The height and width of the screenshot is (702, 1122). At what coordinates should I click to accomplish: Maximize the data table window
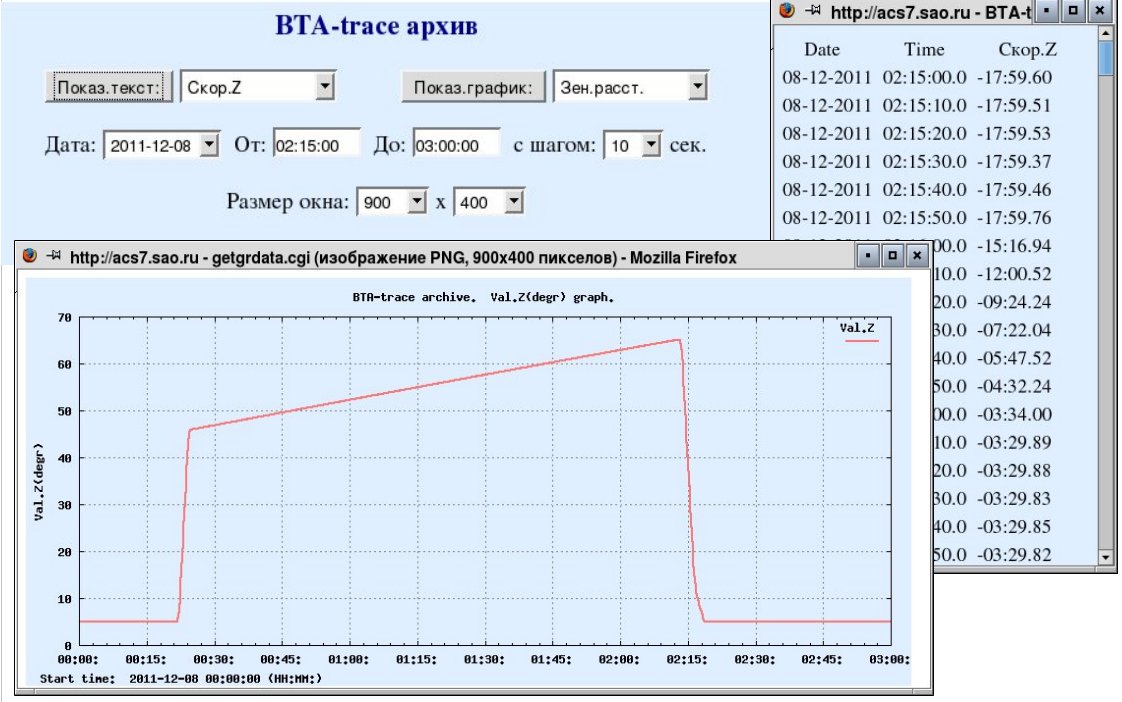1073,11
